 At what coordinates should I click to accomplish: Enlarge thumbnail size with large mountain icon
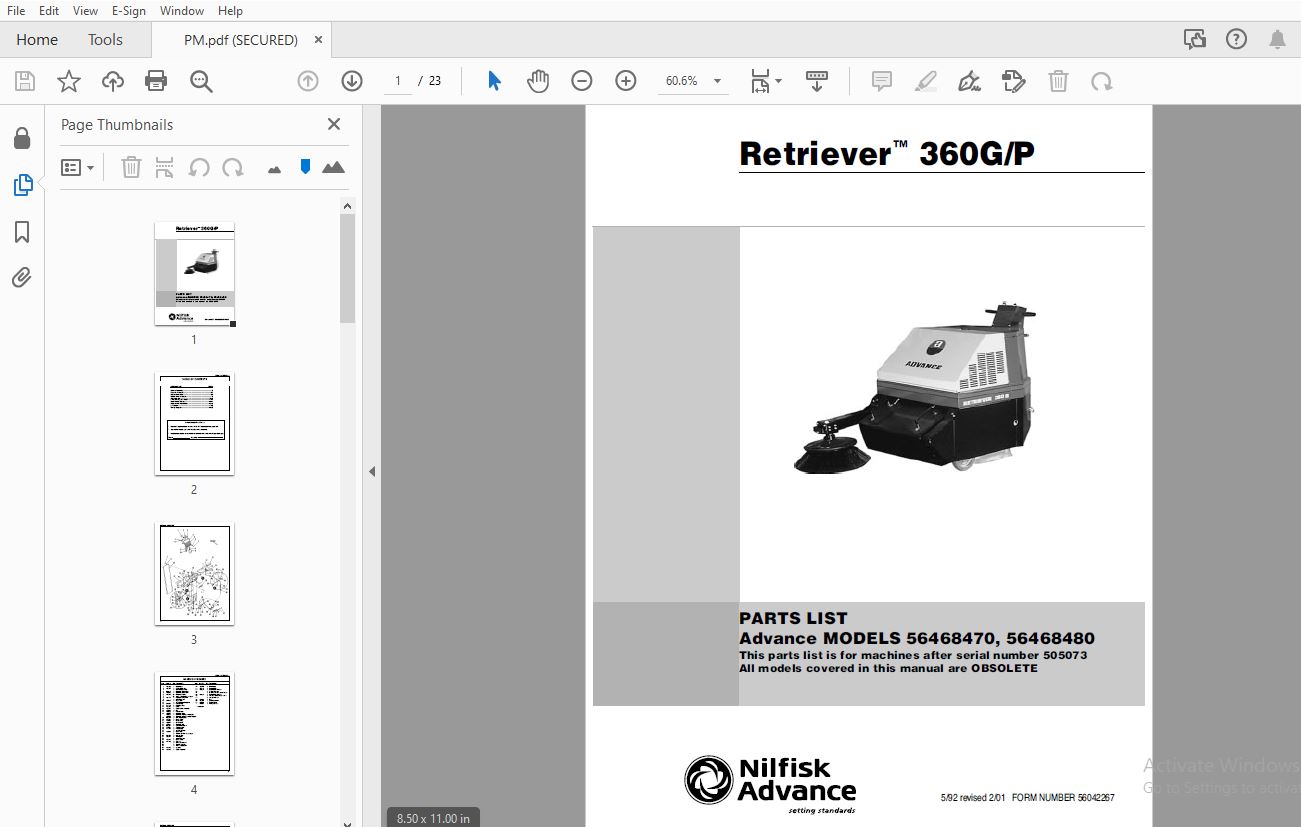coord(334,167)
